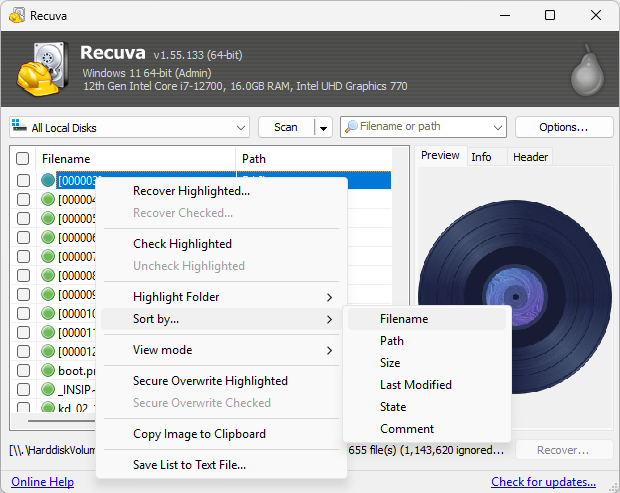Check the box for the [000007 row
Image resolution: width=620 pixels, height=493 pixels.
pyautogui.click(x=23, y=256)
